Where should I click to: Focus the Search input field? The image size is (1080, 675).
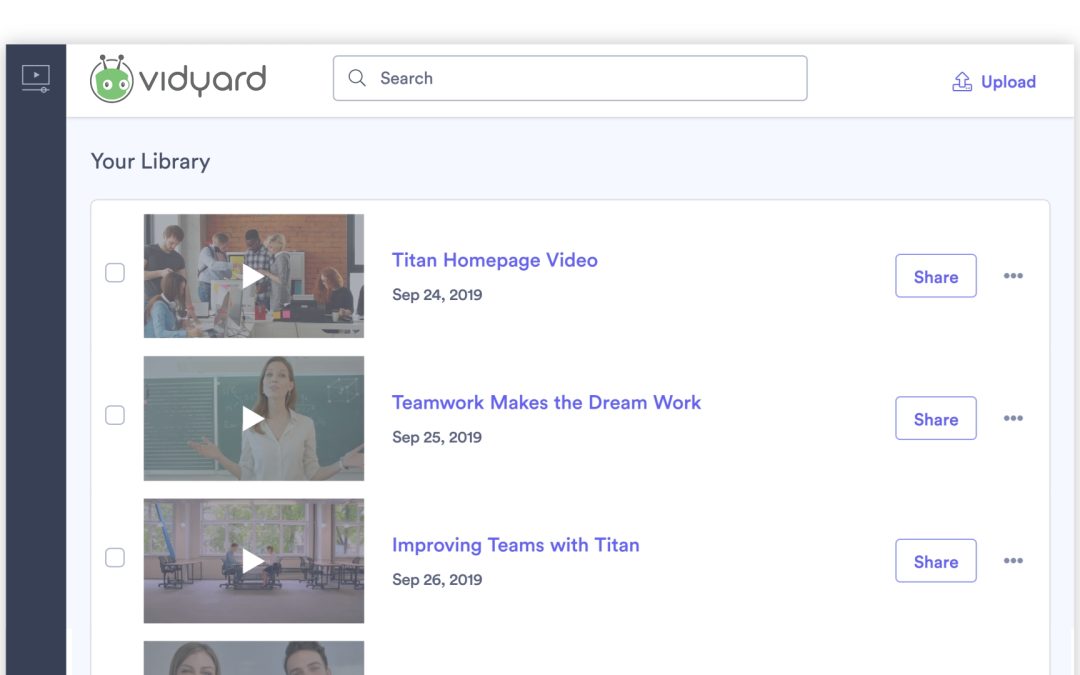tap(570, 79)
